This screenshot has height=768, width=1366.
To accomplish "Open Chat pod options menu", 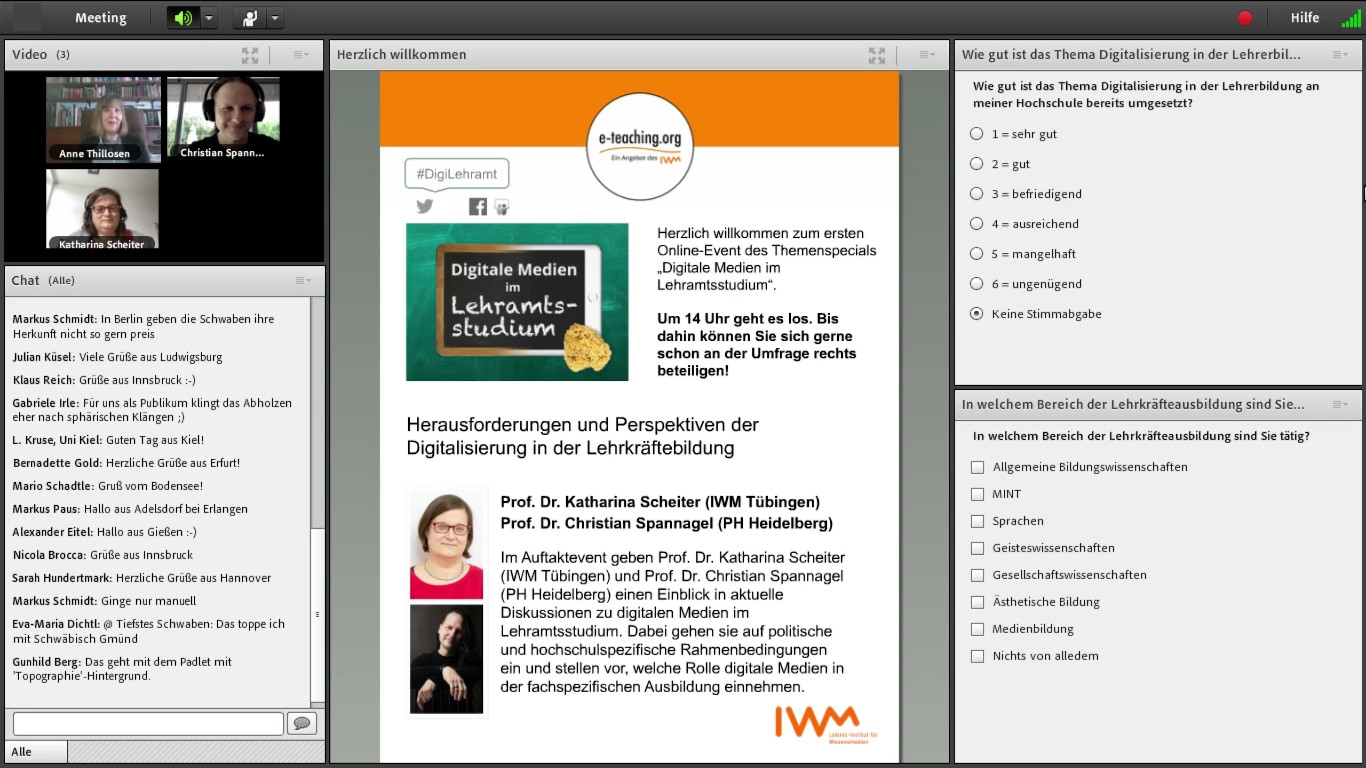I will pos(303,281).
